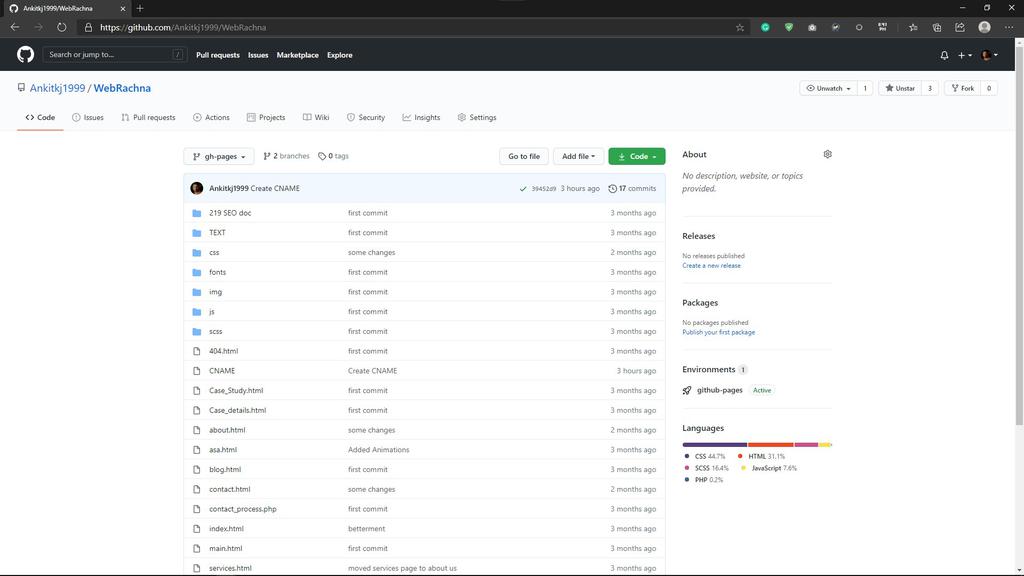Open the Wiki tab

click(316, 118)
